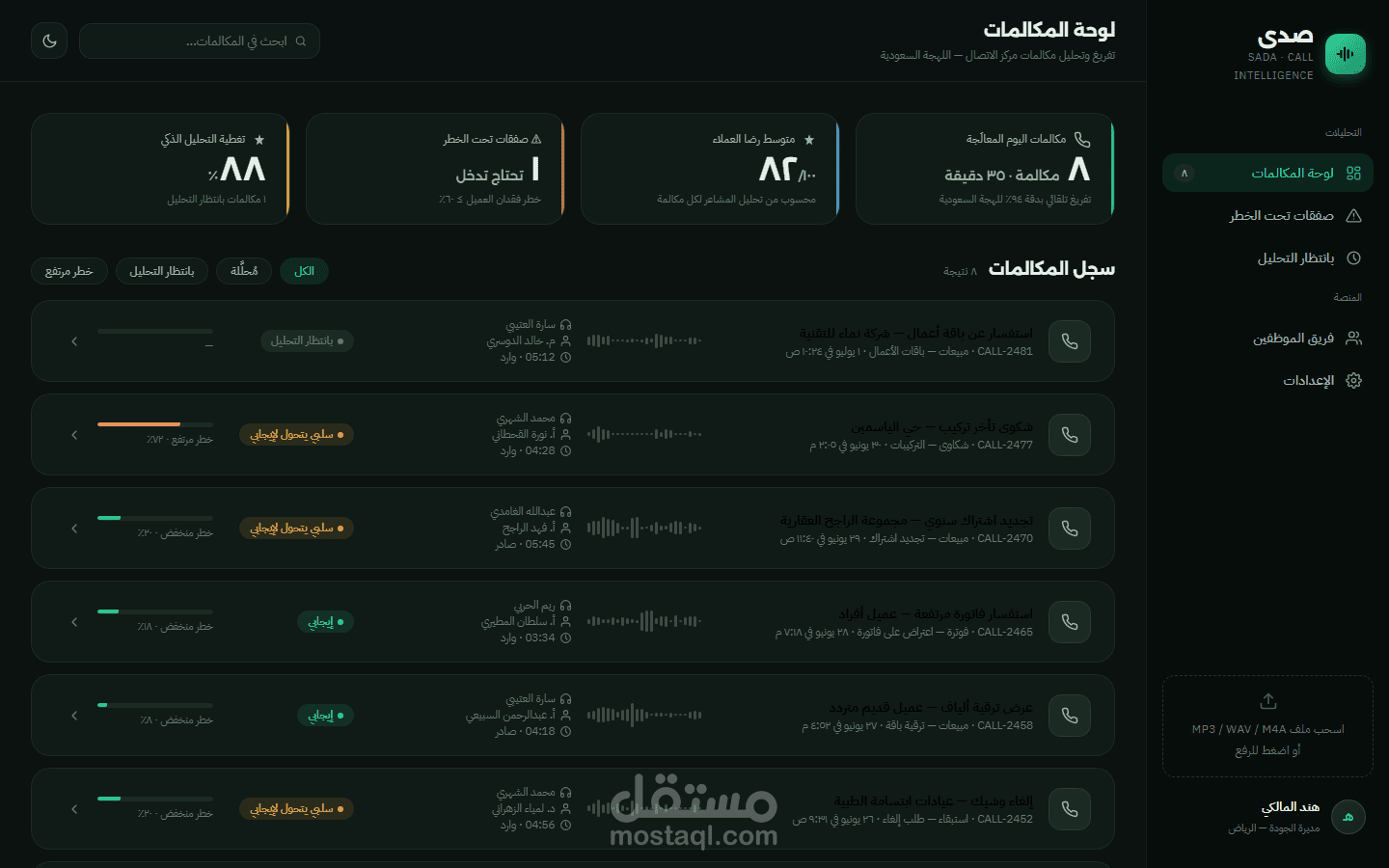Click the person icon beside أ. سلطان المطيري
1389x868 pixels.
pyautogui.click(x=565, y=622)
